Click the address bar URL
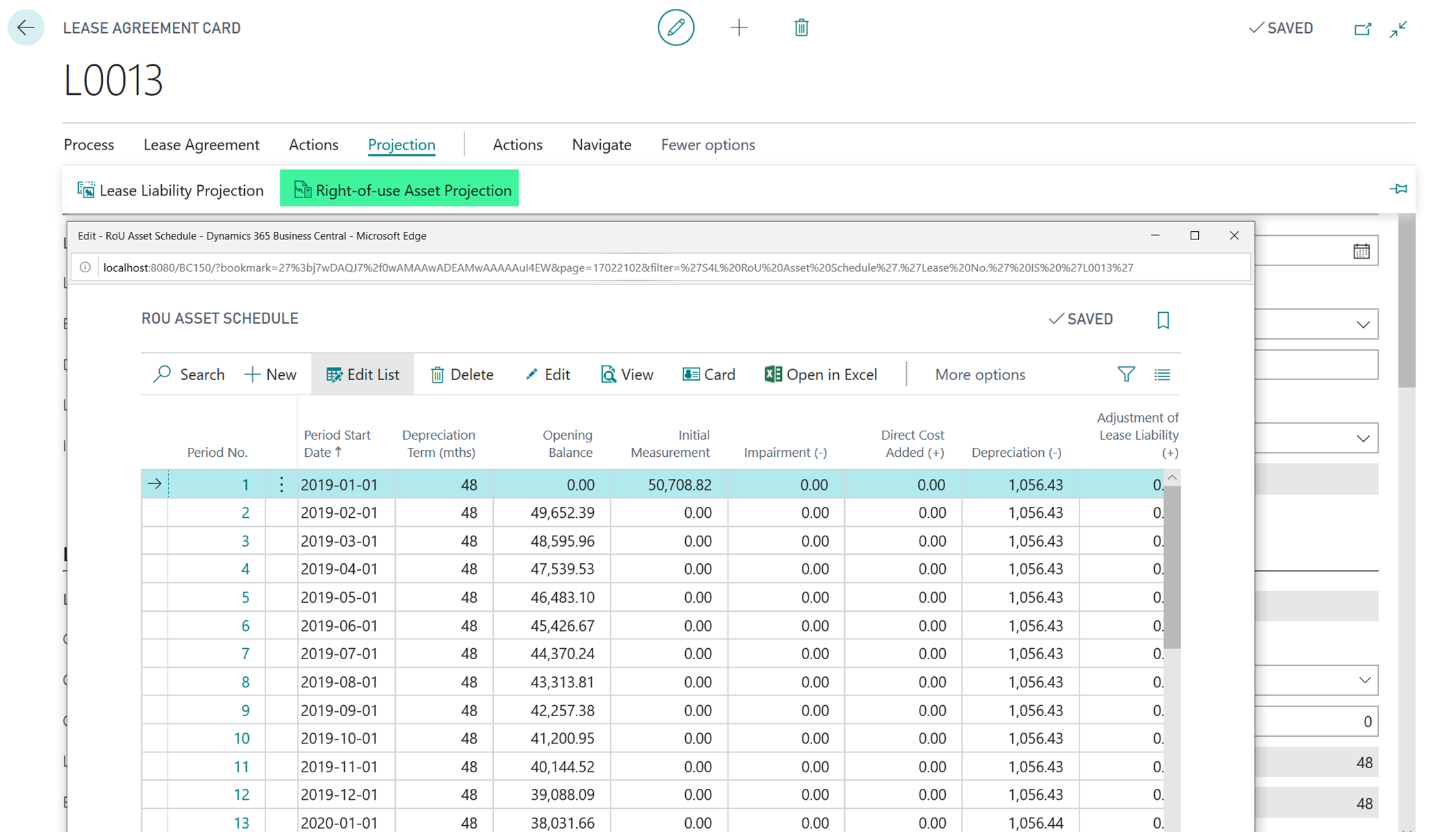Image resolution: width=1456 pixels, height=832 pixels. (x=618, y=268)
